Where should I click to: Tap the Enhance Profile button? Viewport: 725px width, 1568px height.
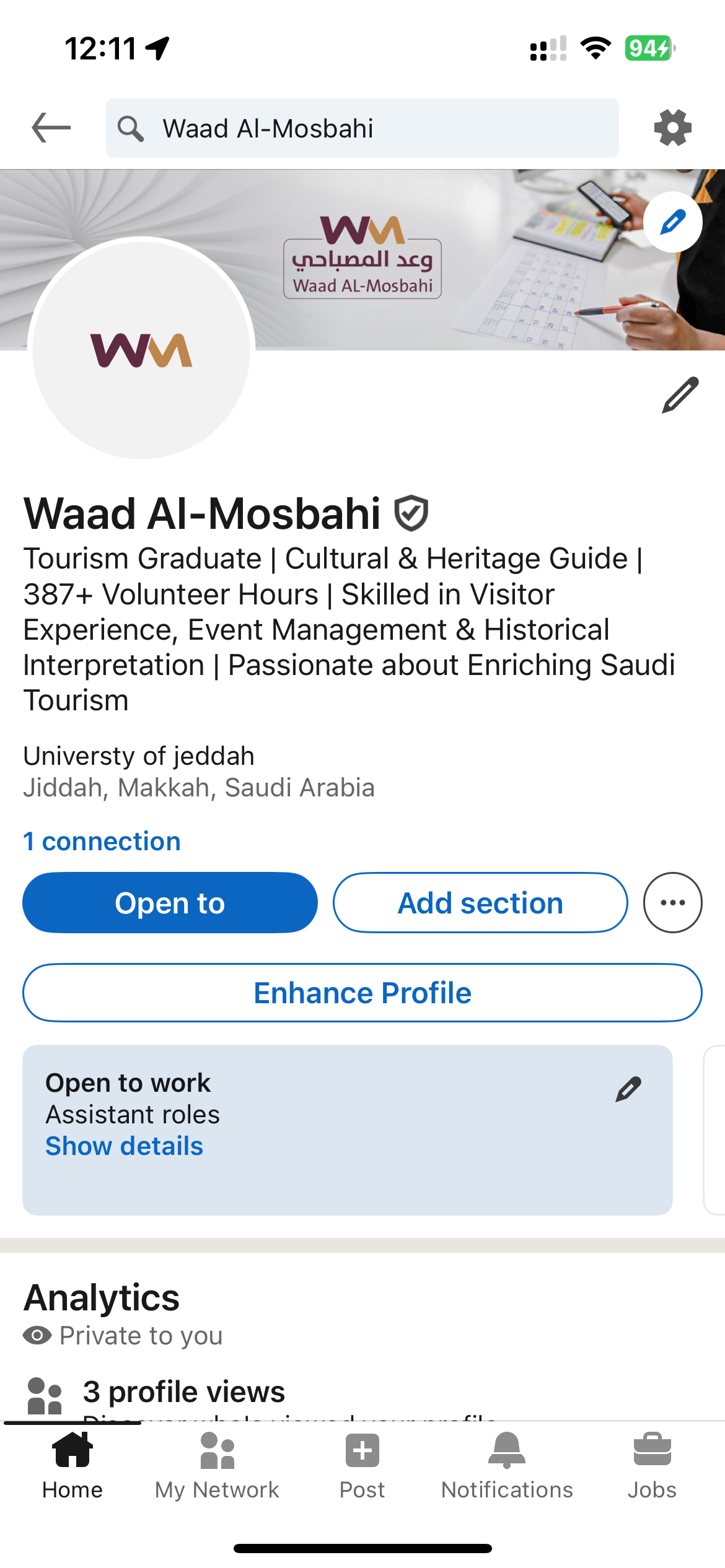(x=362, y=993)
